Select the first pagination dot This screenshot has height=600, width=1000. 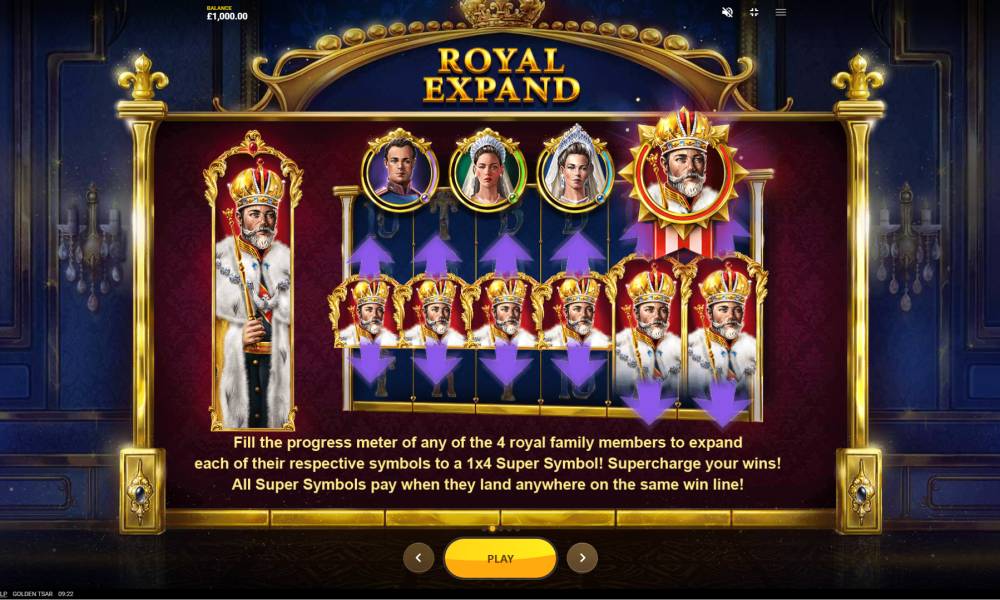(485, 529)
